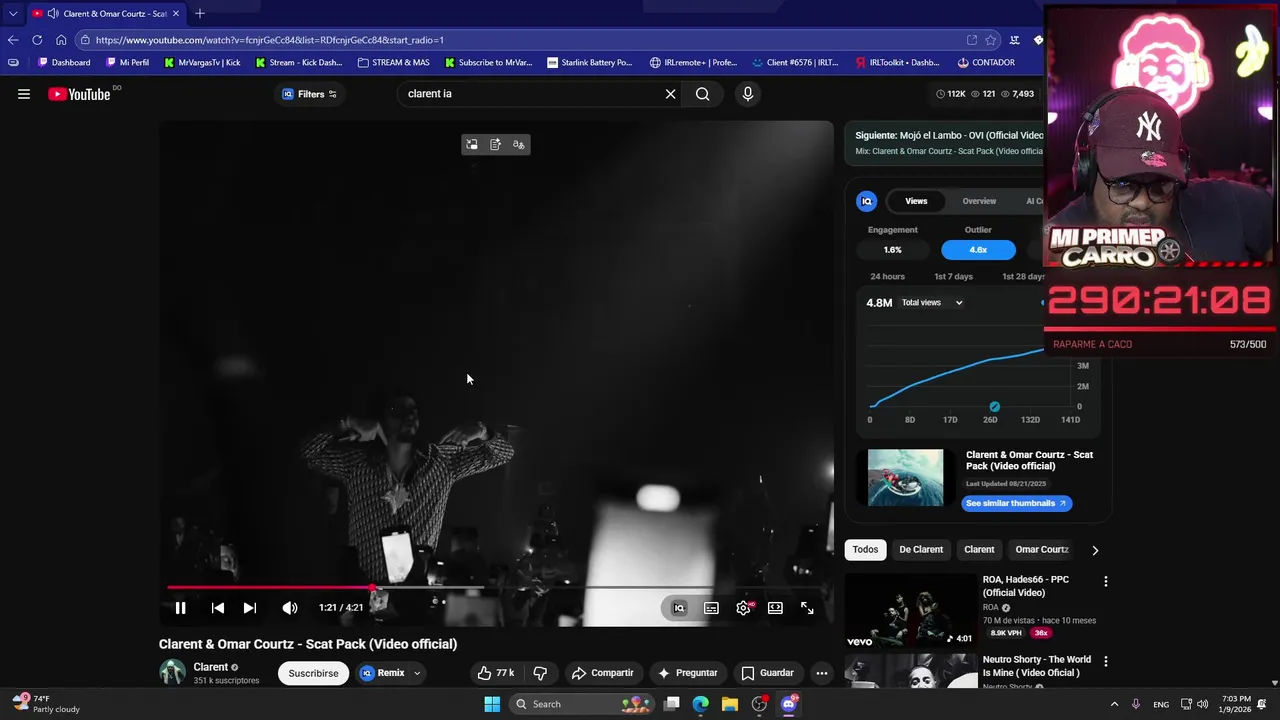The height and width of the screenshot is (720, 1280).
Task: Show hidden system tray icons chevron
Action: pyautogui.click(x=1114, y=704)
